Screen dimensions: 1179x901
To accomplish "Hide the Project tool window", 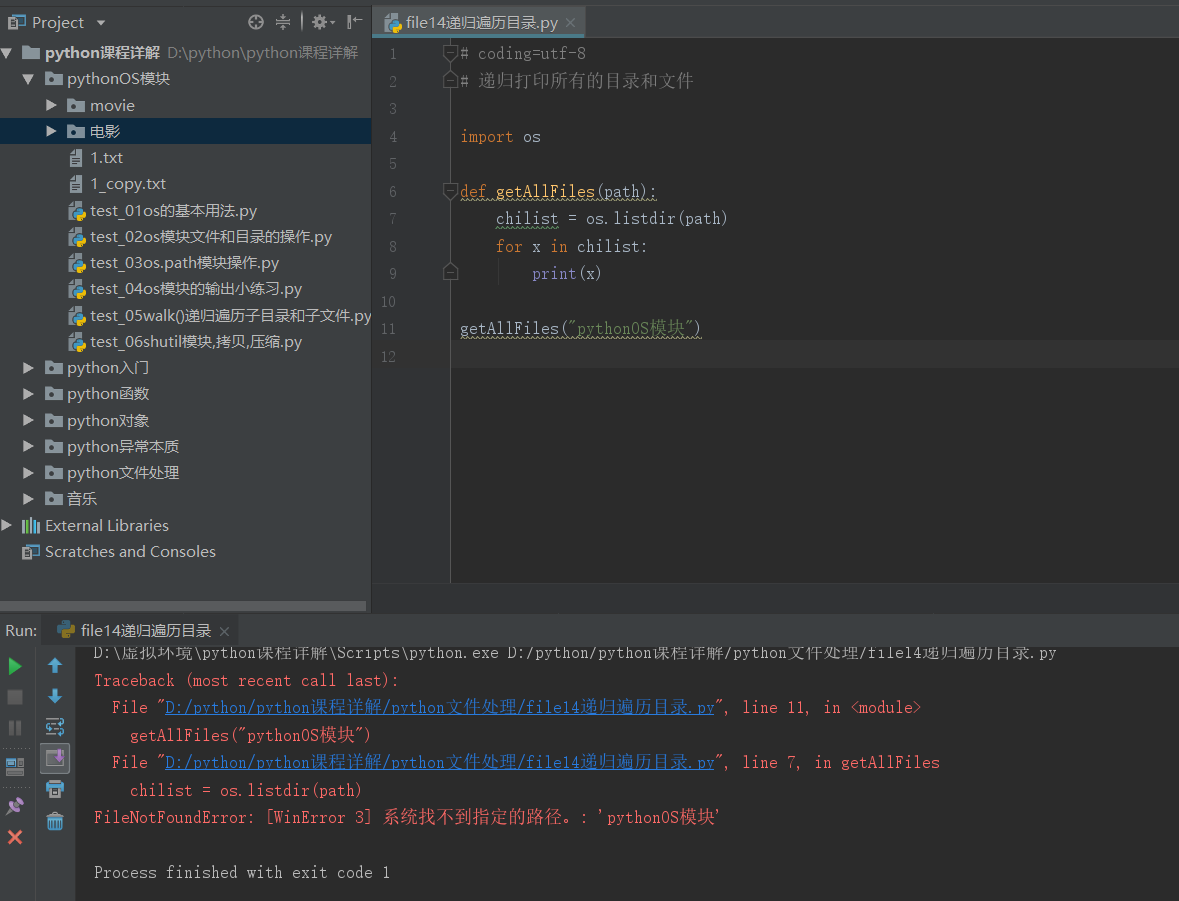I will click(x=355, y=23).
